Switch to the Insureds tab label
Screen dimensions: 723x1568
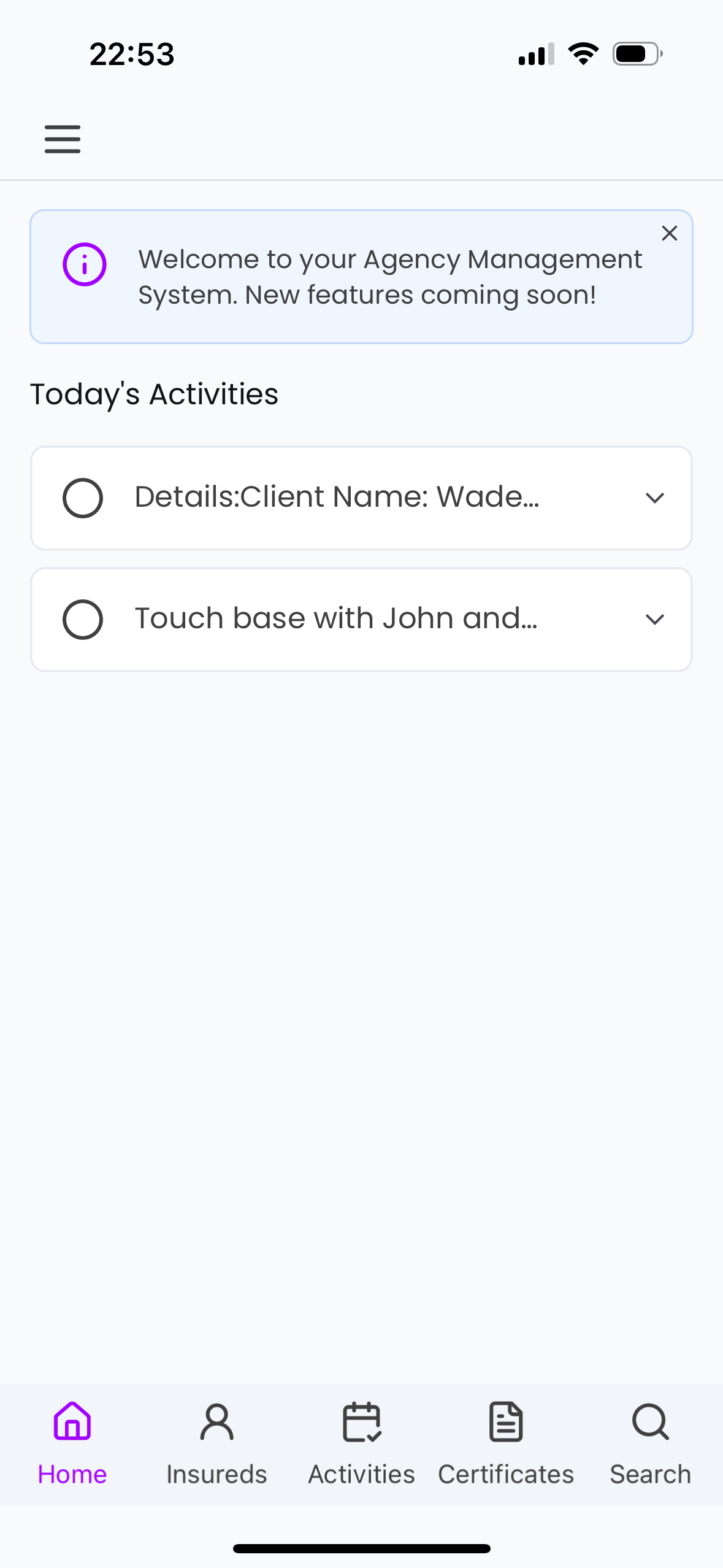point(216,1474)
